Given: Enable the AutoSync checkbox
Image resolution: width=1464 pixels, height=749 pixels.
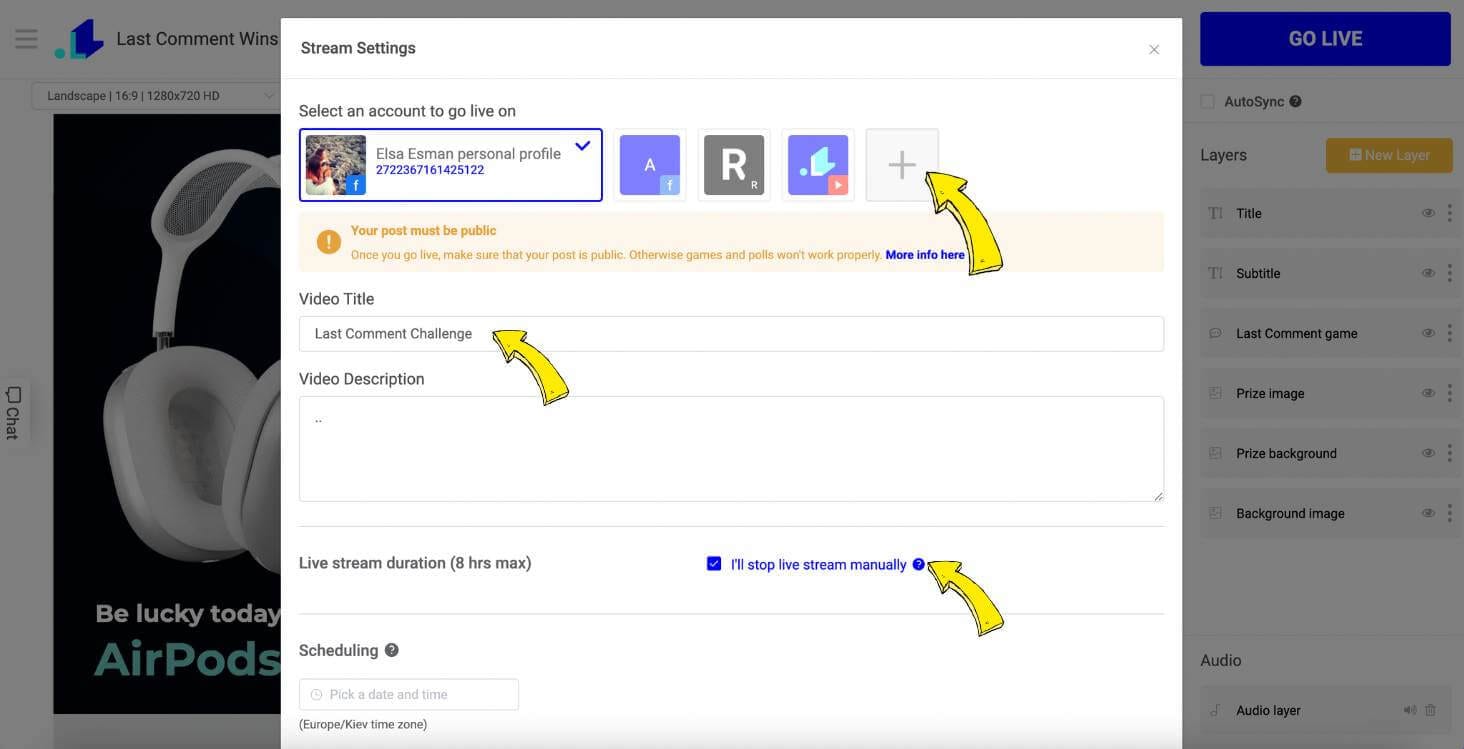Looking at the screenshot, I should 1208,102.
